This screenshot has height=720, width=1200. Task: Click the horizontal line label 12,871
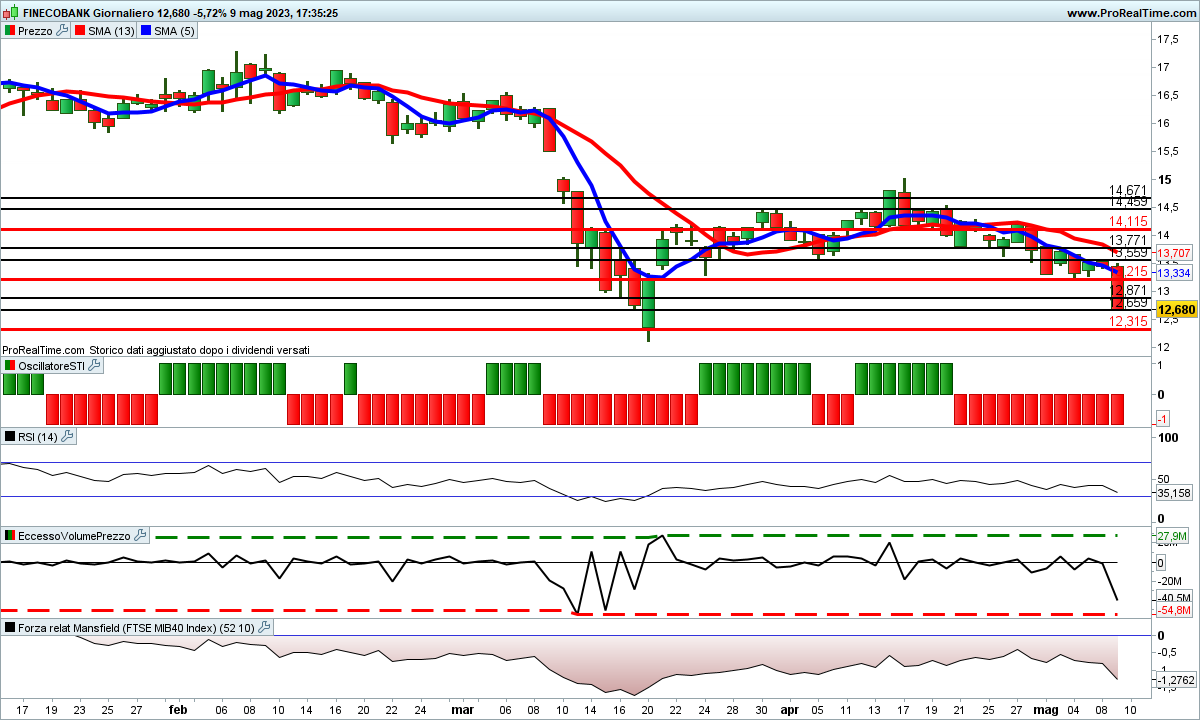[1128, 290]
